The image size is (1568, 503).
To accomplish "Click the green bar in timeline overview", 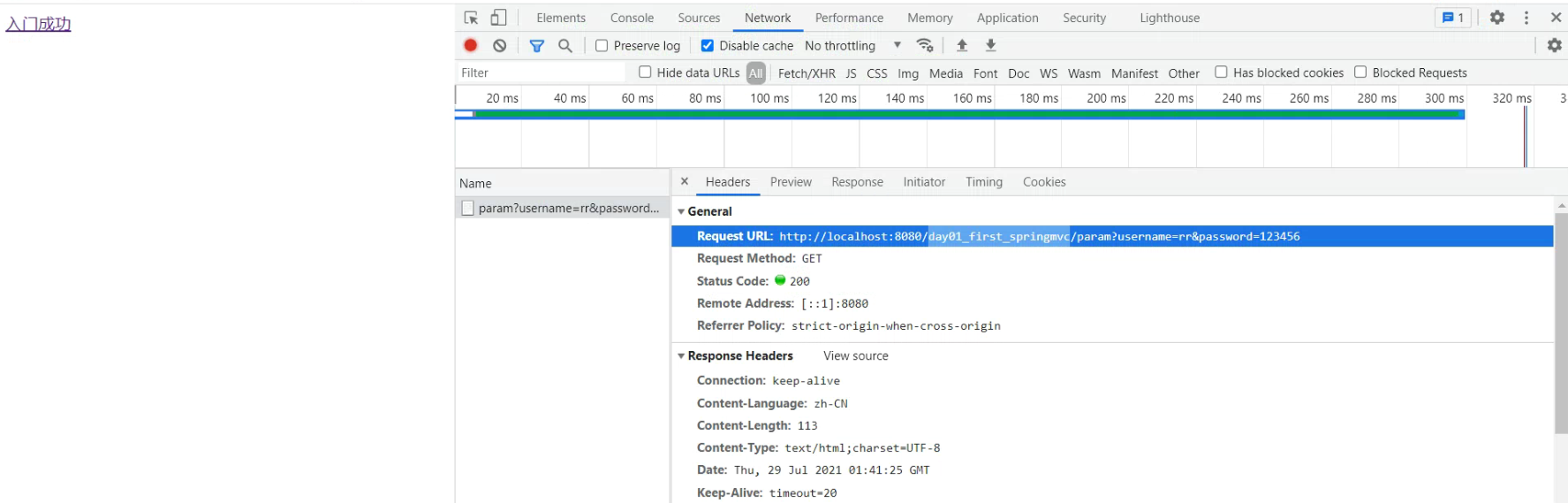I will tap(969, 114).
